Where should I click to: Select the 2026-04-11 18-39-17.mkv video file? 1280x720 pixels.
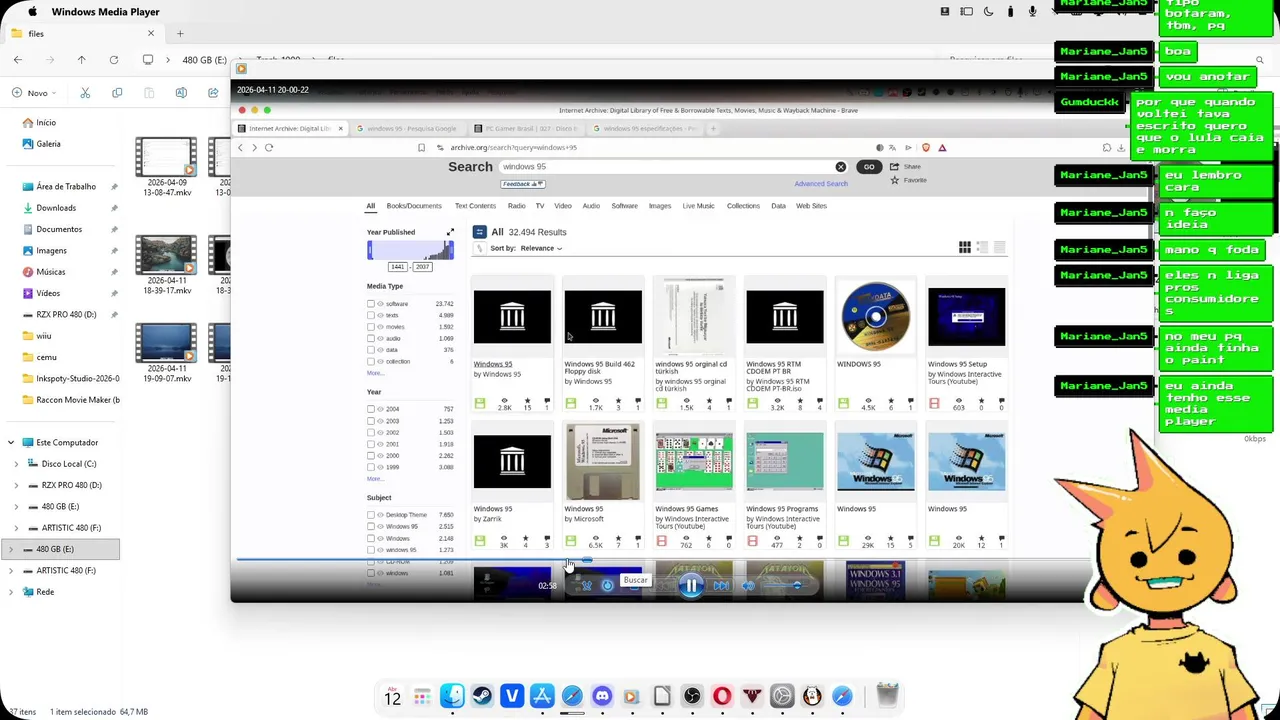168,265
